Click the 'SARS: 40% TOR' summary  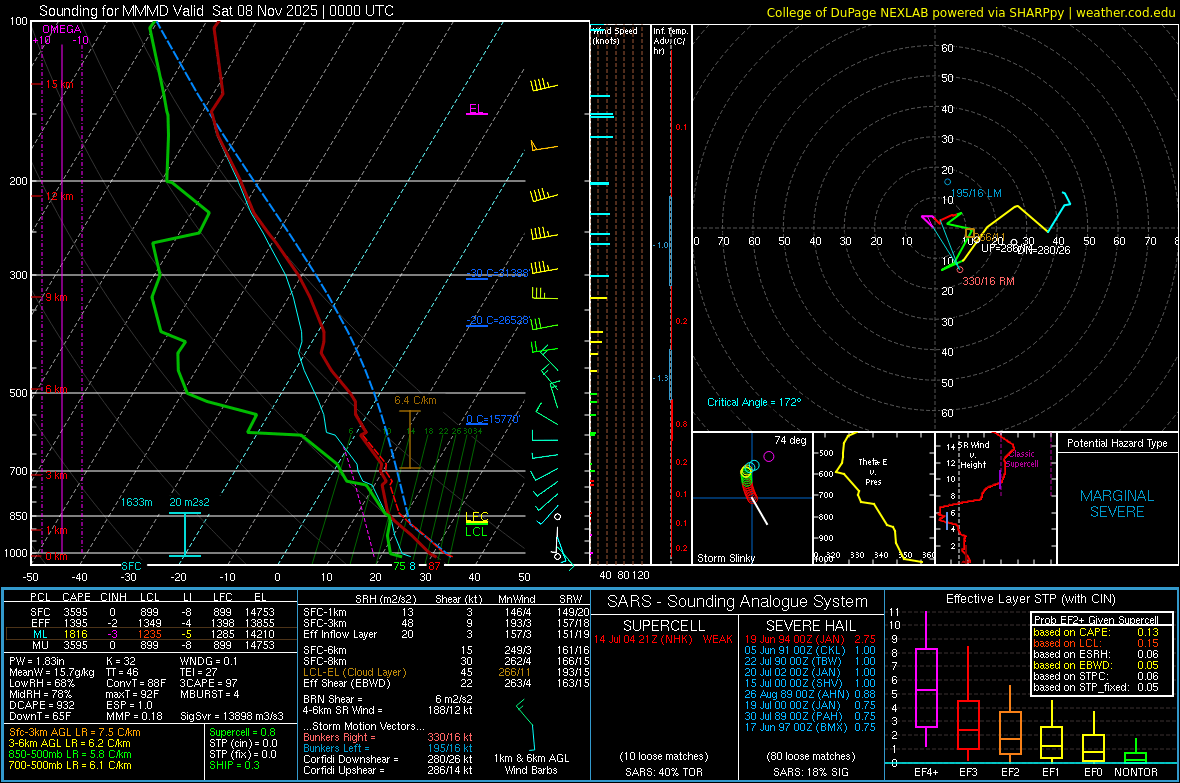point(663,772)
